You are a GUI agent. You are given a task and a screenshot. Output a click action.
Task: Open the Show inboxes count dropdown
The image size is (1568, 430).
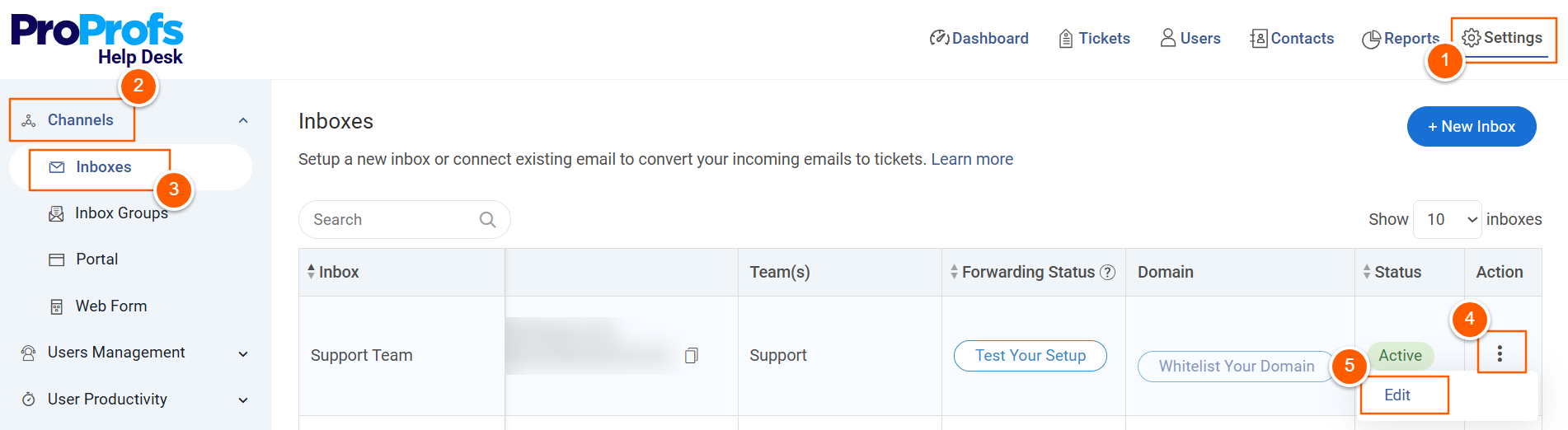tap(1447, 219)
